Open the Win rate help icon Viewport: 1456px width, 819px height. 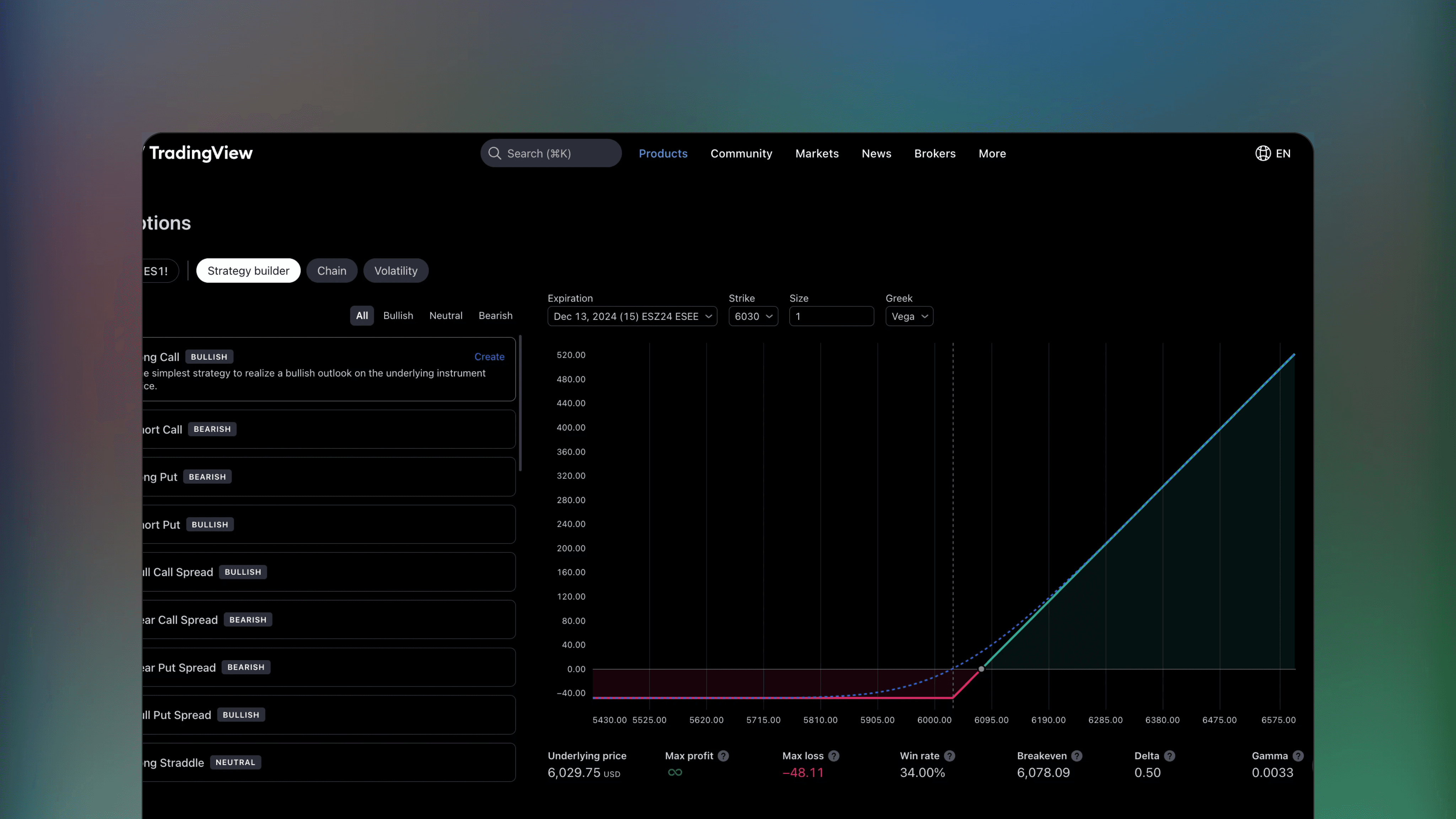coord(951,756)
